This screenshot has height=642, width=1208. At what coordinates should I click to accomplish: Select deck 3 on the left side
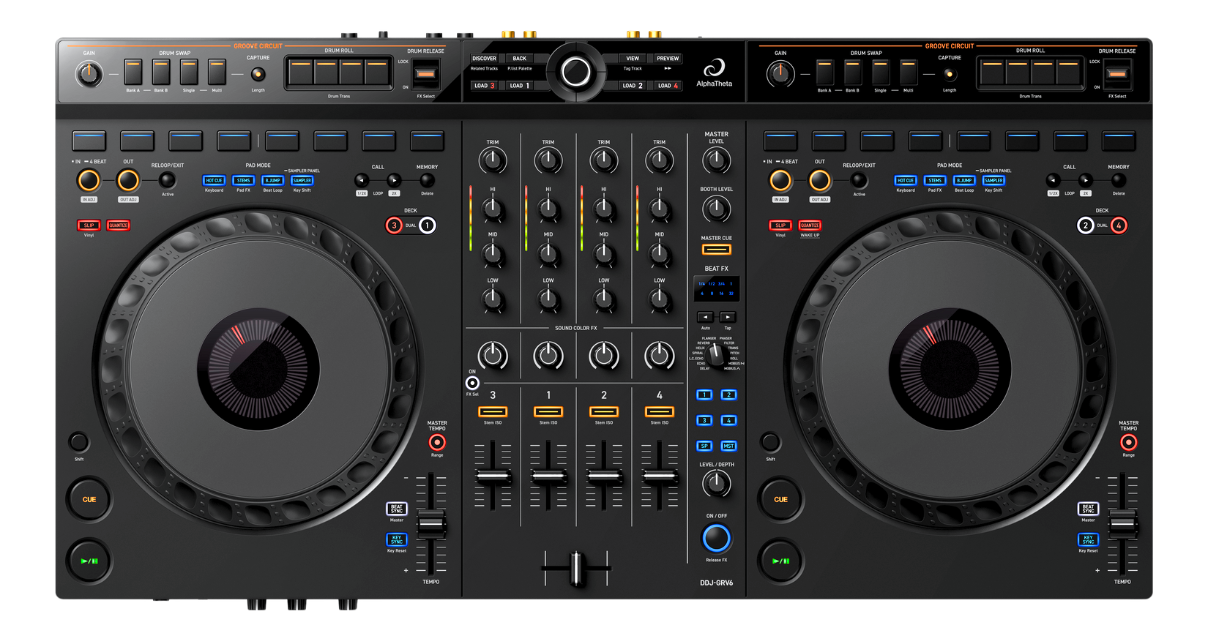coord(395,226)
